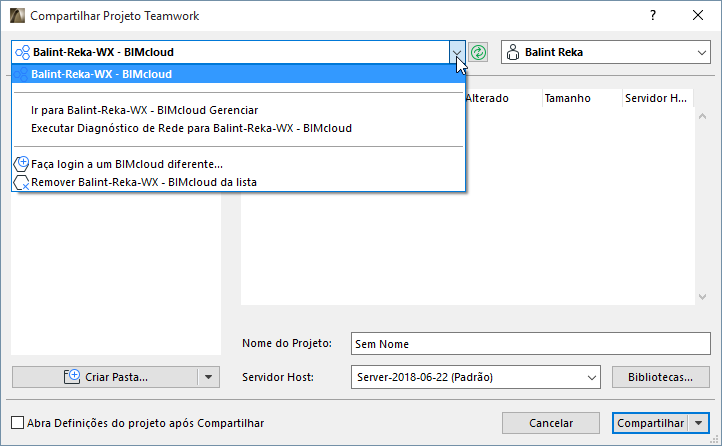This screenshot has width=722, height=446.
Task: Enable Abra Definições do projeto após Compartilhar
Action: (x=17, y=423)
